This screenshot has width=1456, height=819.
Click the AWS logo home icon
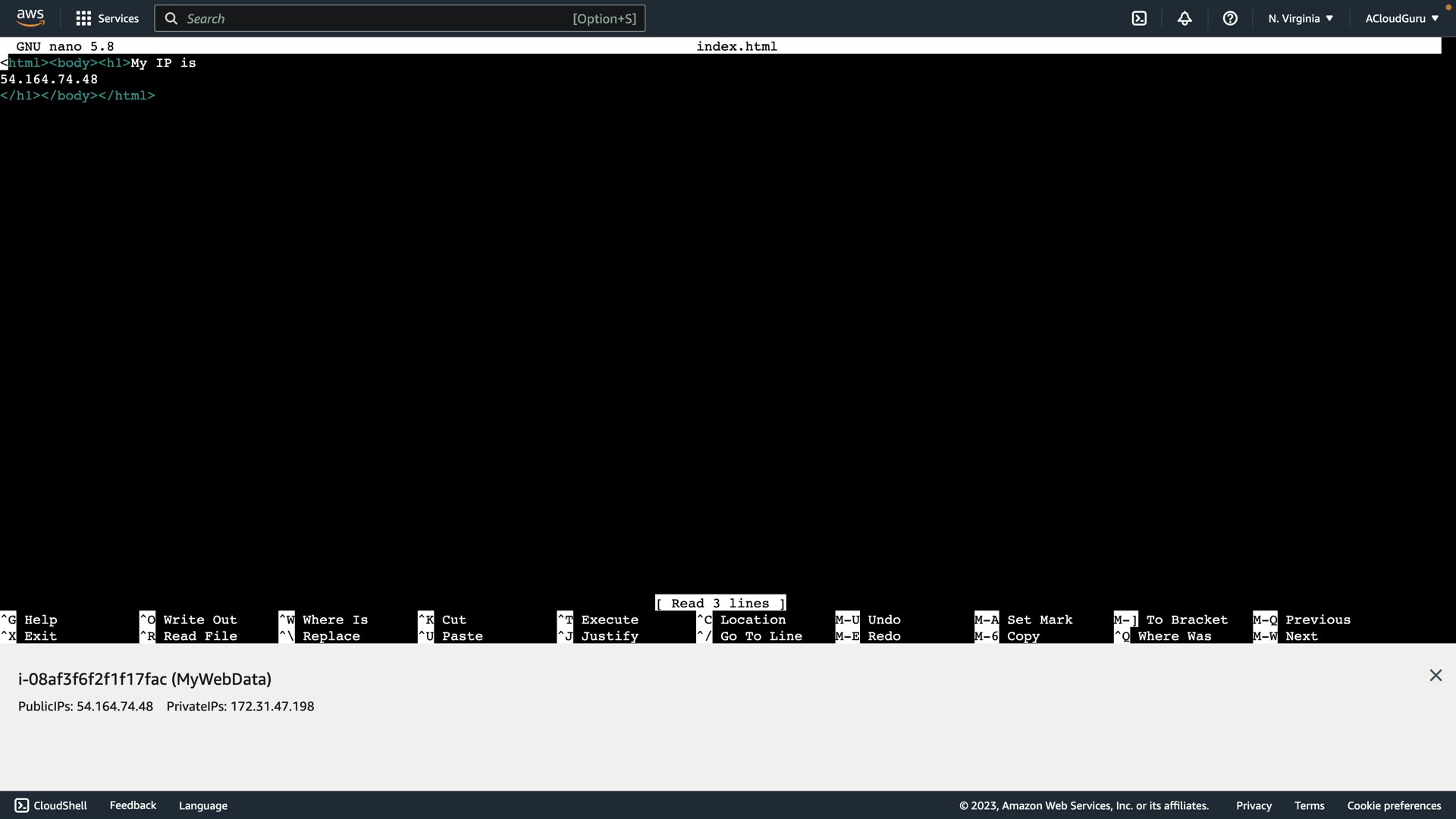30,17
